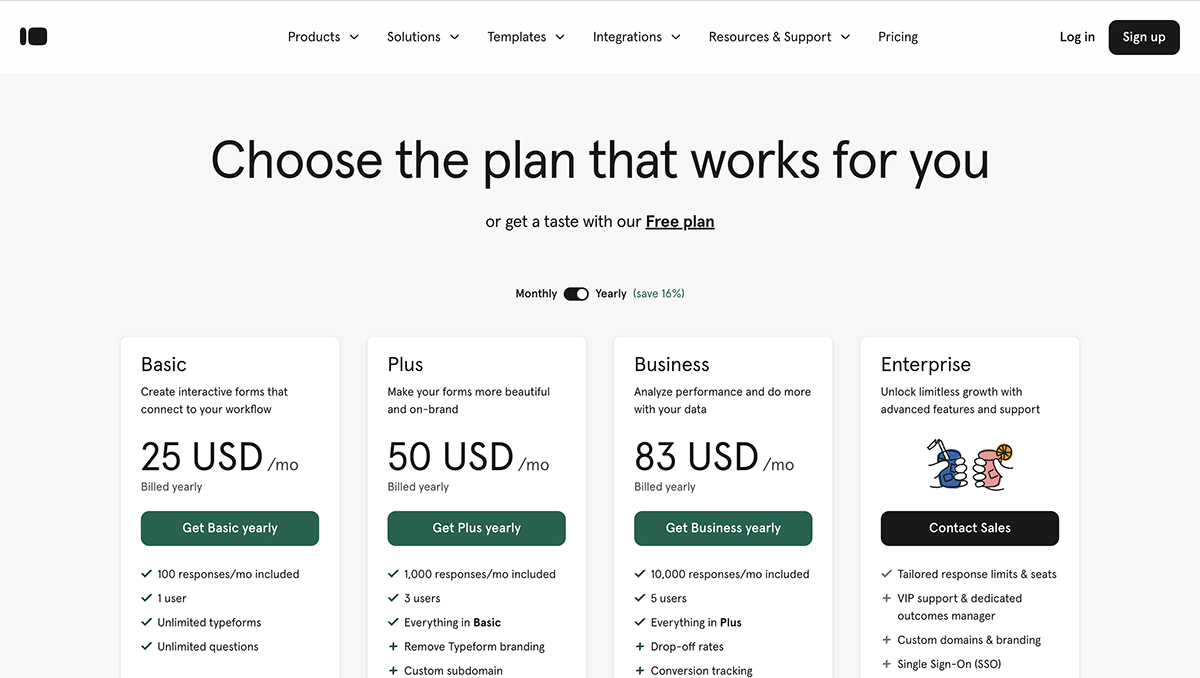Click plus icon beside Conversion tracking

(x=640, y=671)
